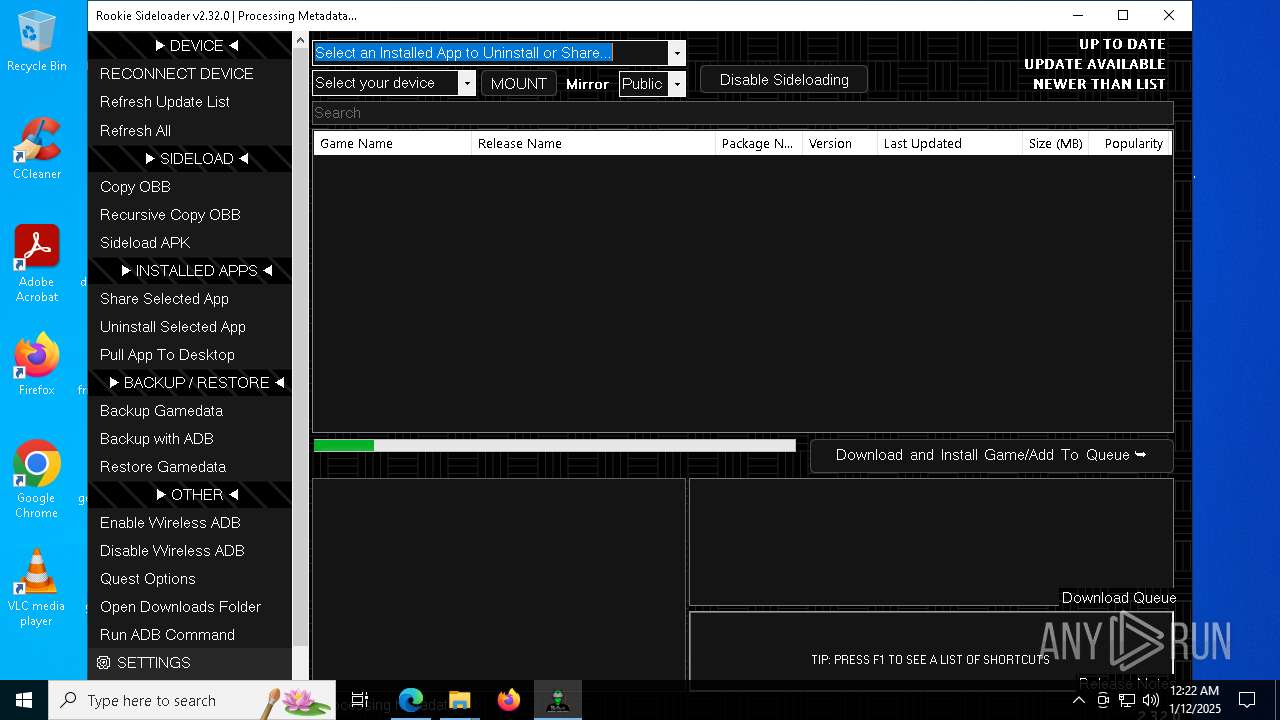Launch Firefox from the desktop shortcut
The width and height of the screenshot is (1280, 720).
pyautogui.click(x=37, y=364)
